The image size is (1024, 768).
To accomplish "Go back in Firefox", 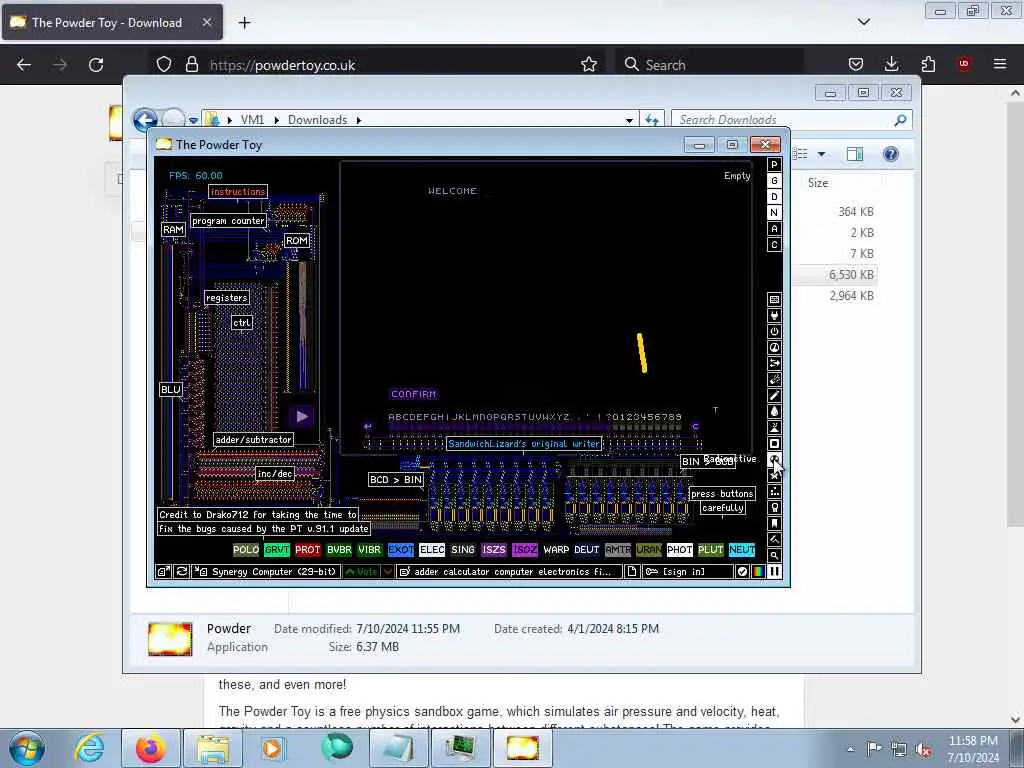I will pos(24,64).
